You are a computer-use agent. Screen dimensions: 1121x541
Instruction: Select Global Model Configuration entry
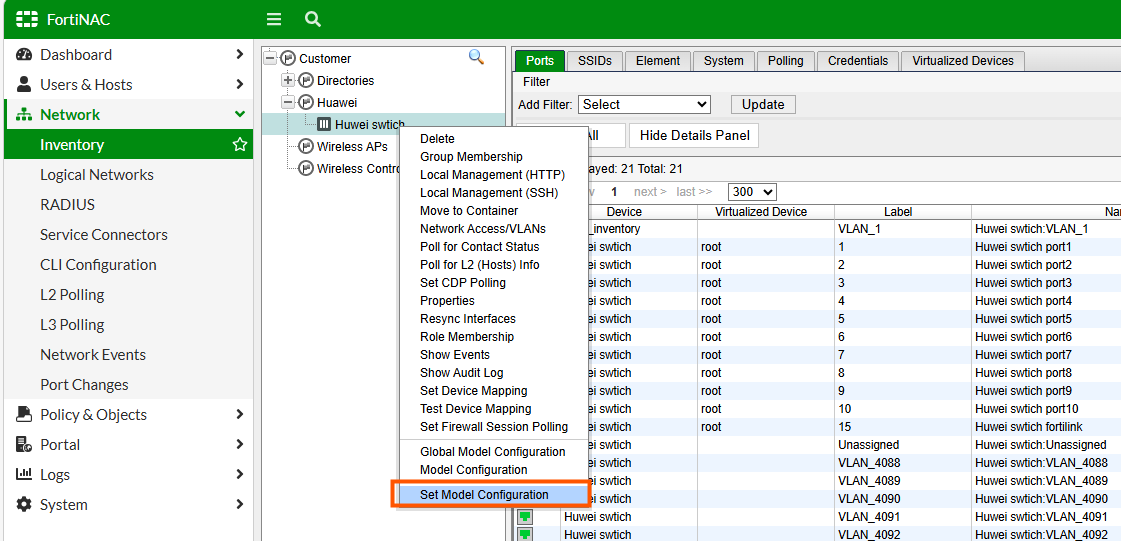coord(493,452)
